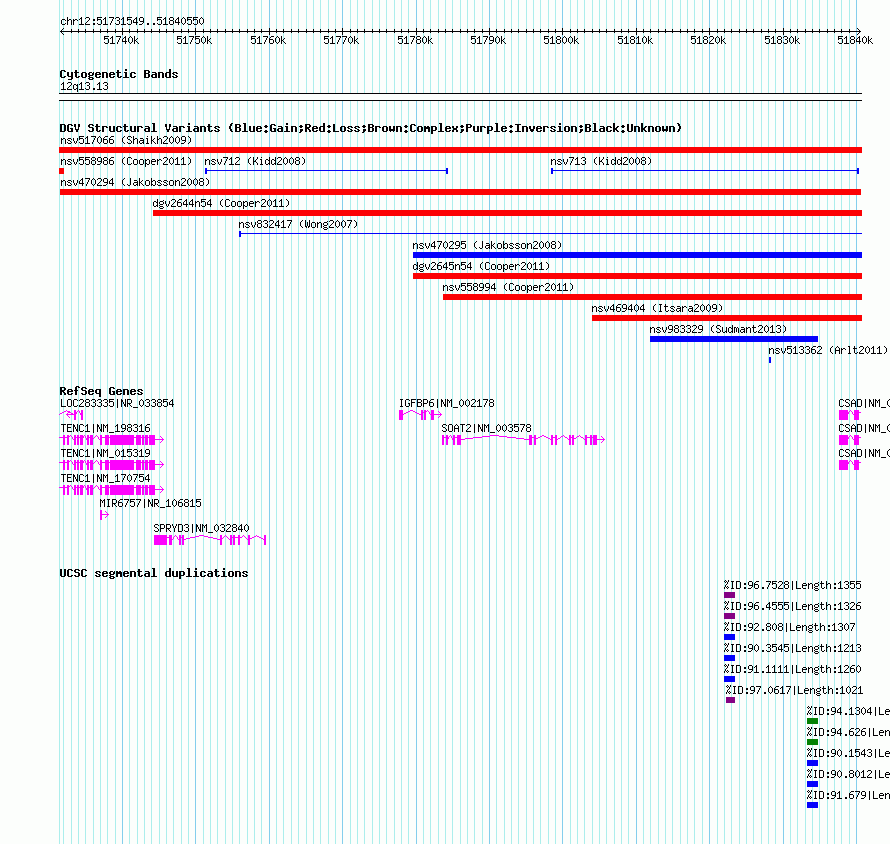Click the nsv832417 (Wong2007) label
The width and height of the screenshot is (890, 844).
pyautogui.click(x=299, y=224)
